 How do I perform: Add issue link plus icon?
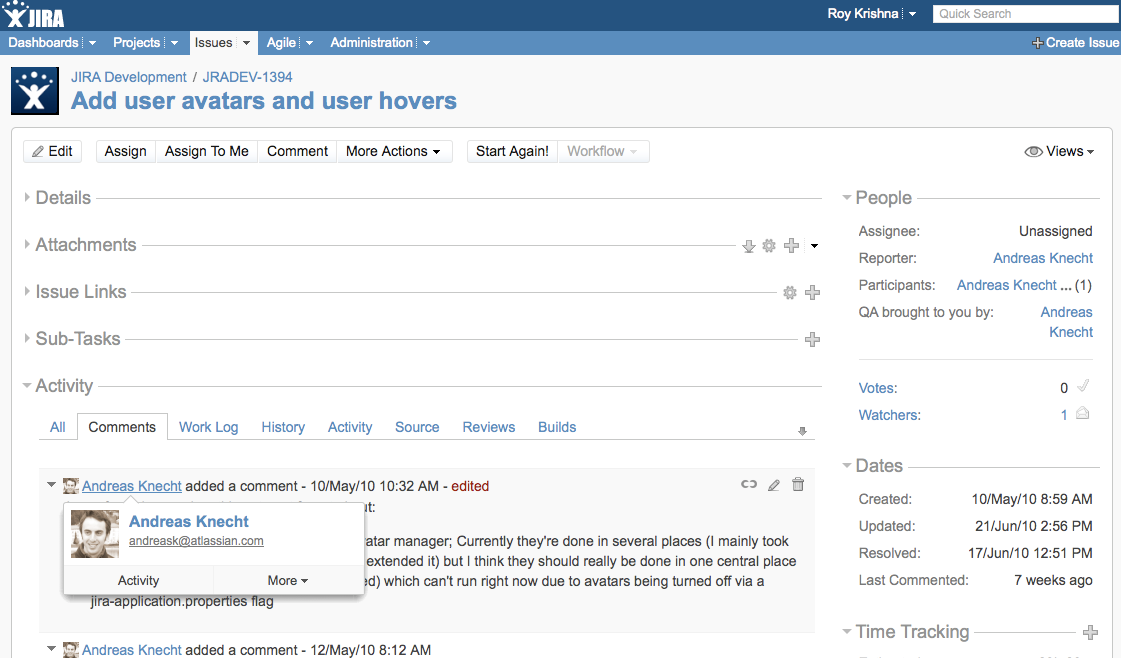coord(812,293)
